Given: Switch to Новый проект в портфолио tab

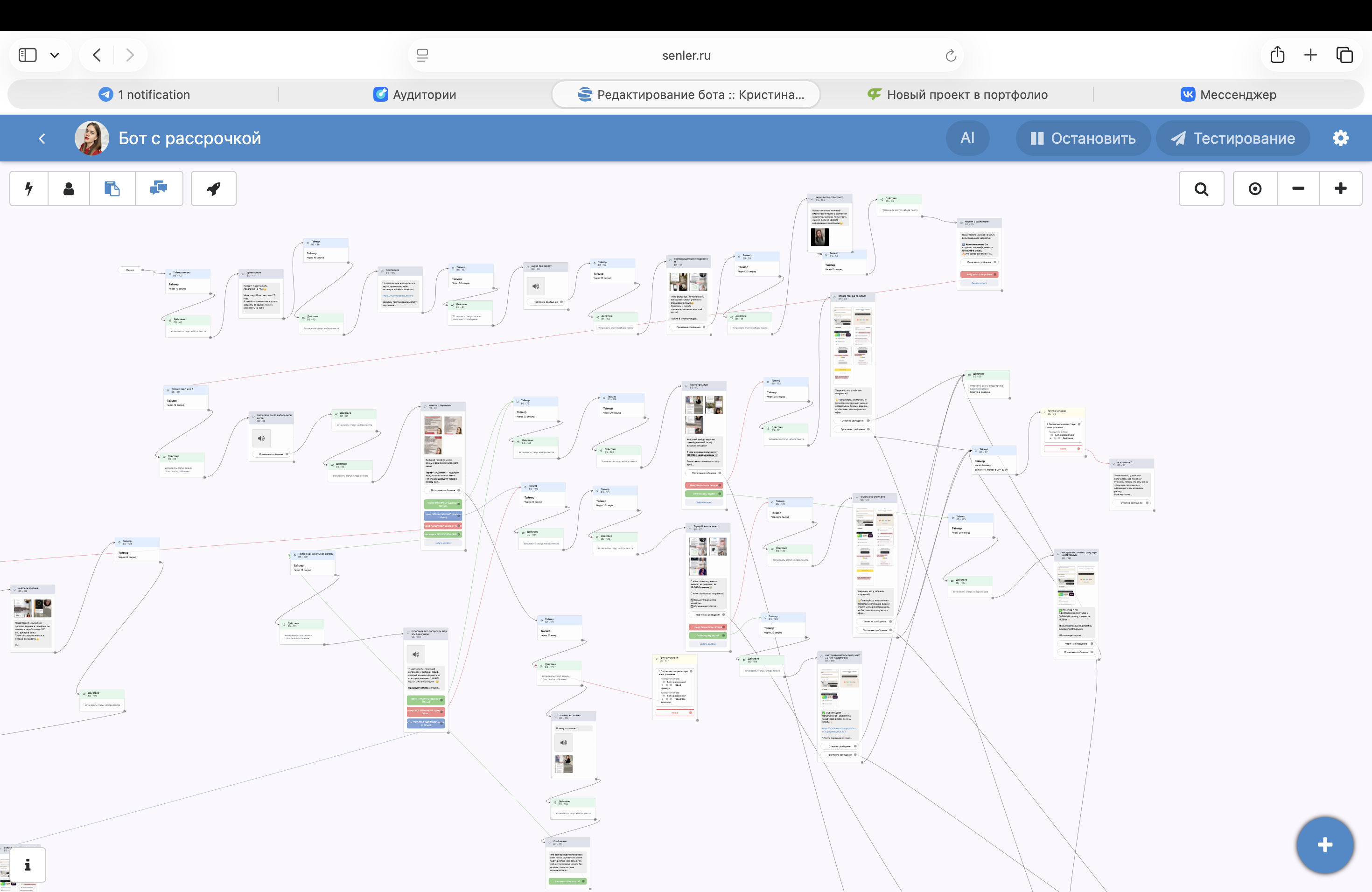Looking at the screenshot, I should click(958, 95).
